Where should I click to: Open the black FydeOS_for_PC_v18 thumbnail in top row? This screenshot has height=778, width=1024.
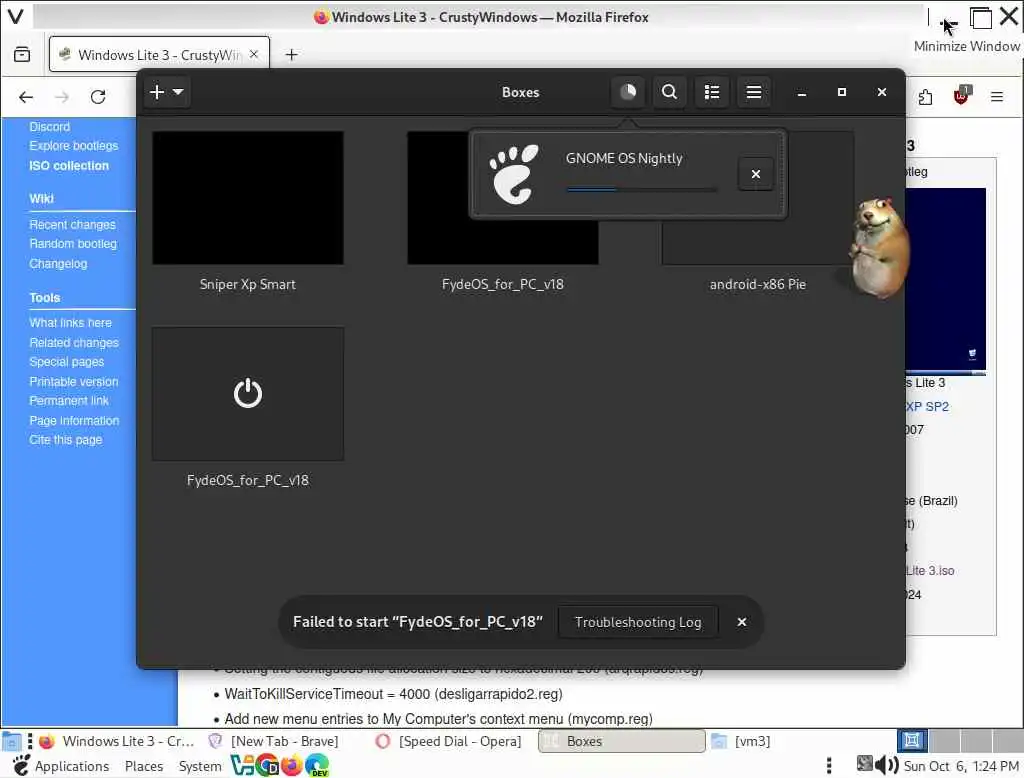click(502, 198)
